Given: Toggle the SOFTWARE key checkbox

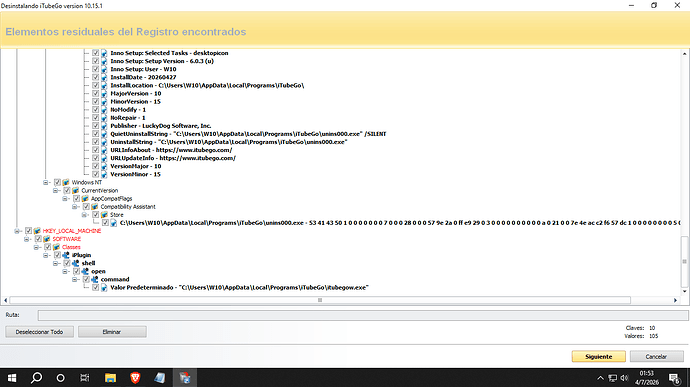Looking at the screenshot, I should pyautogui.click(x=38, y=239).
